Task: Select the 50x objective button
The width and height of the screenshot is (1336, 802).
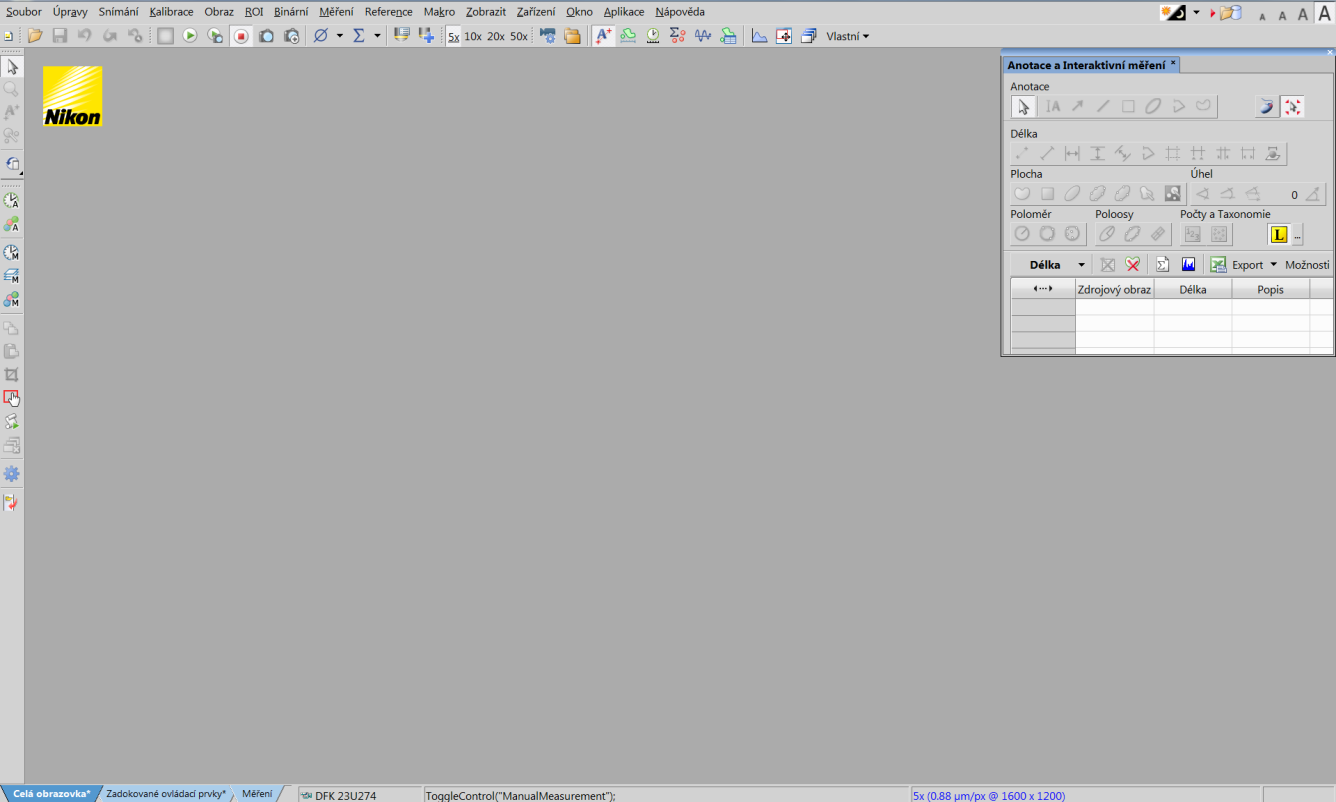Action: [519, 36]
